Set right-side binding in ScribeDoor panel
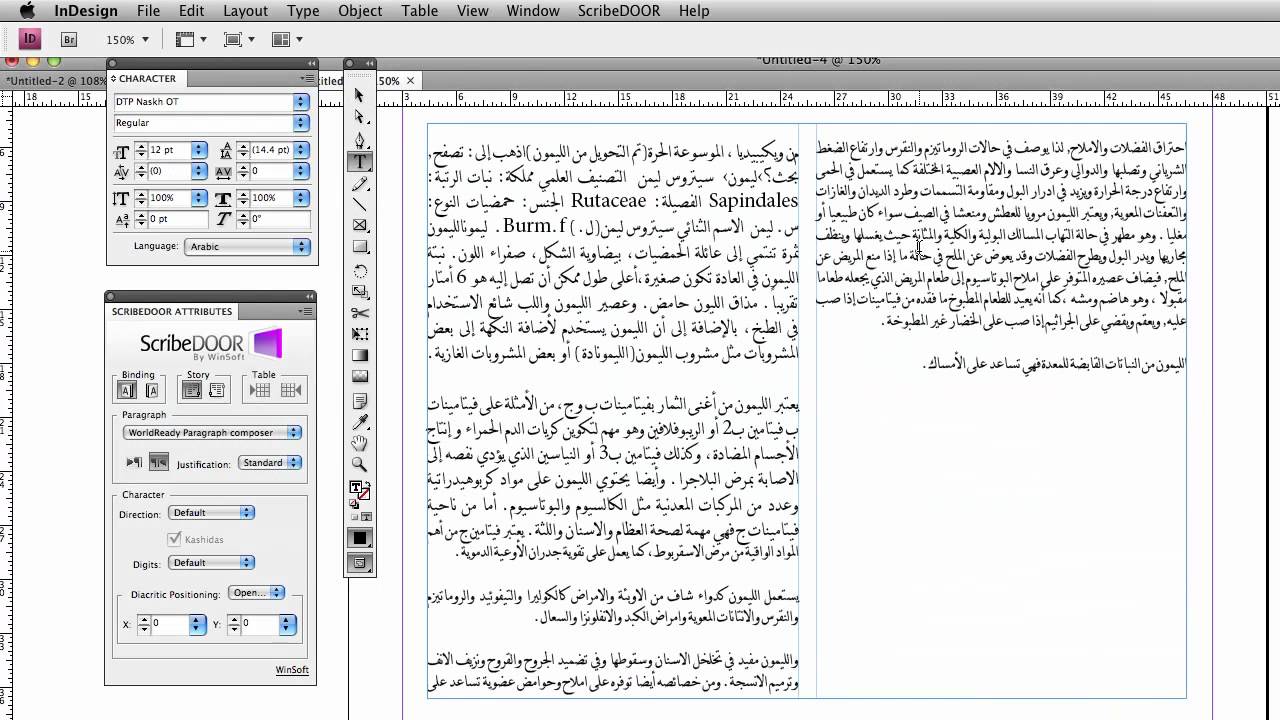Image resolution: width=1280 pixels, height=720 pixels. coord(151,391)
